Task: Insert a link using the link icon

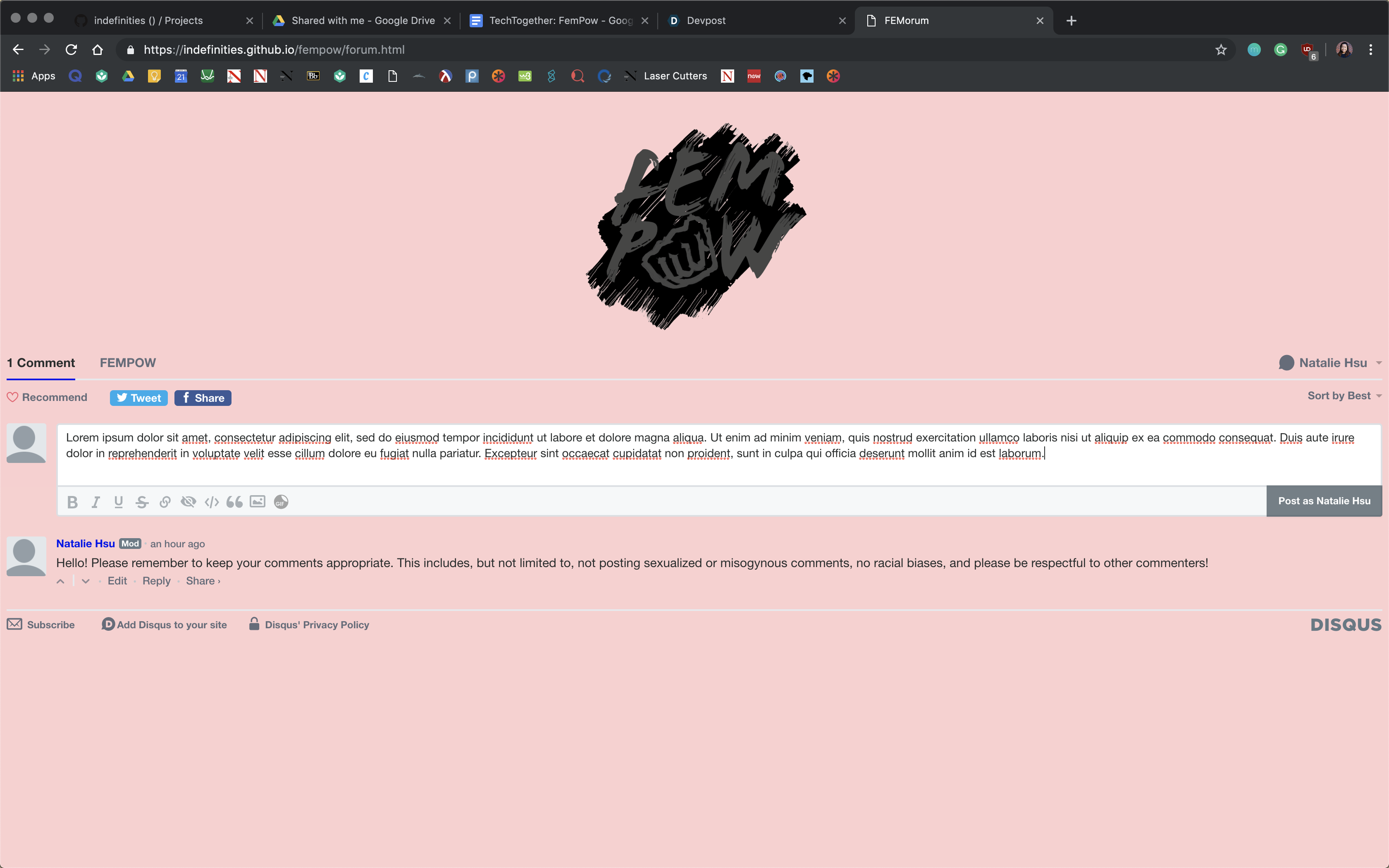Action: coord(165,502)
